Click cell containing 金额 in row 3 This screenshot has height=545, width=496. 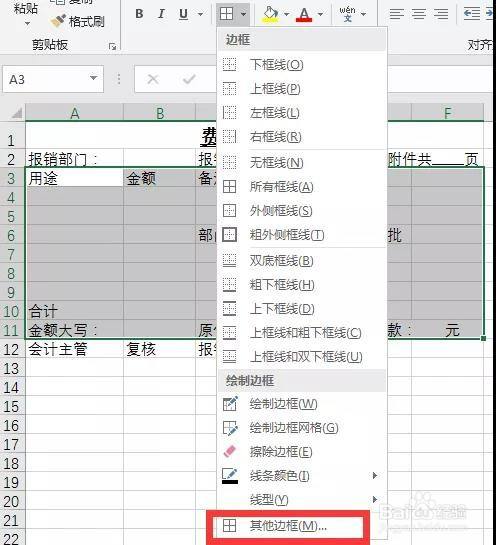click(x=160, y=178)
